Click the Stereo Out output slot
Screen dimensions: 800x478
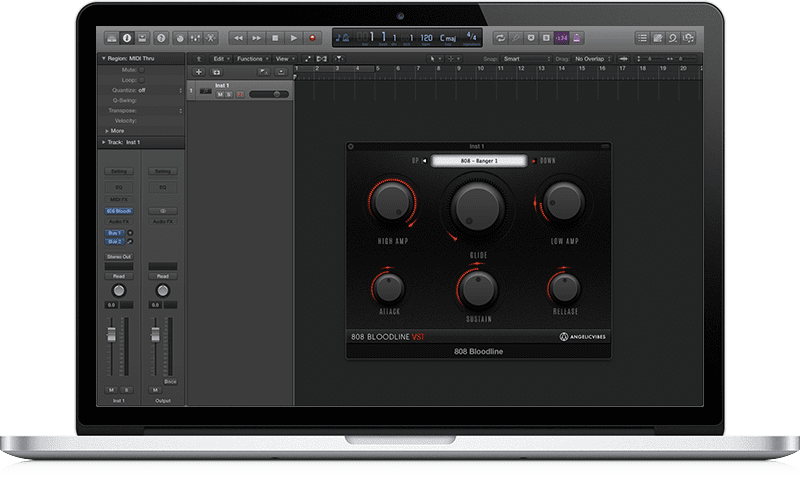coord(119,257)
